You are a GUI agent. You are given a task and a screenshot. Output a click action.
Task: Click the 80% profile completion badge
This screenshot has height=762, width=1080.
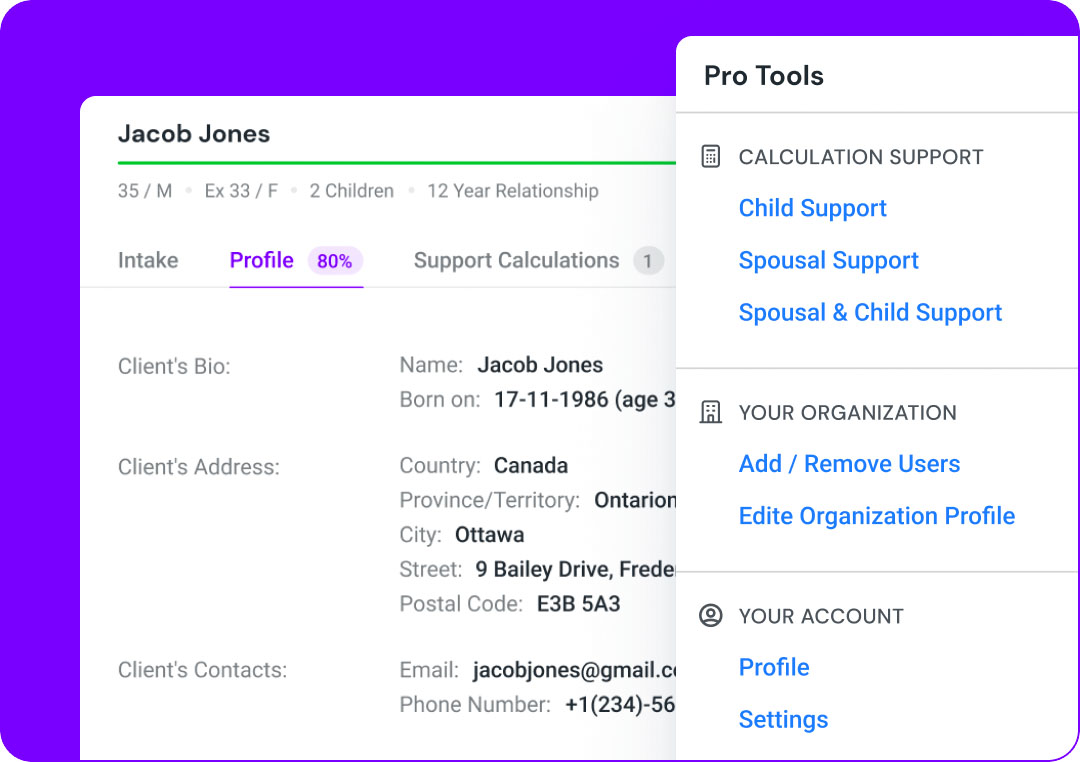[334, 261]
